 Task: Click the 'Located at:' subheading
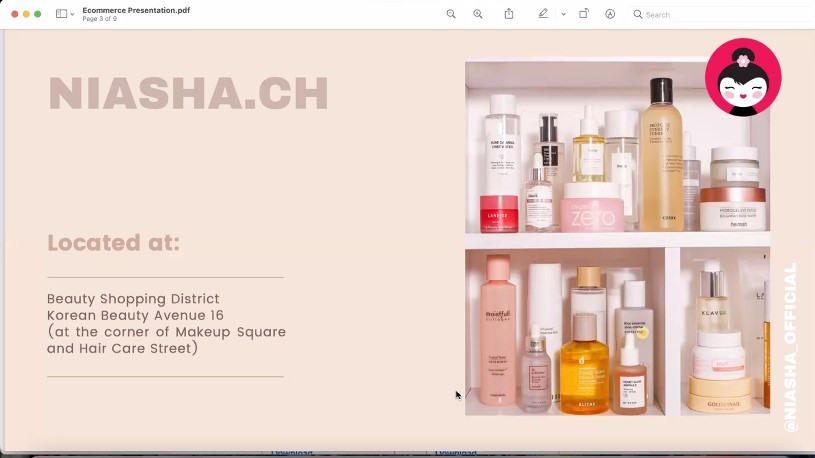(x=113, y=243)
